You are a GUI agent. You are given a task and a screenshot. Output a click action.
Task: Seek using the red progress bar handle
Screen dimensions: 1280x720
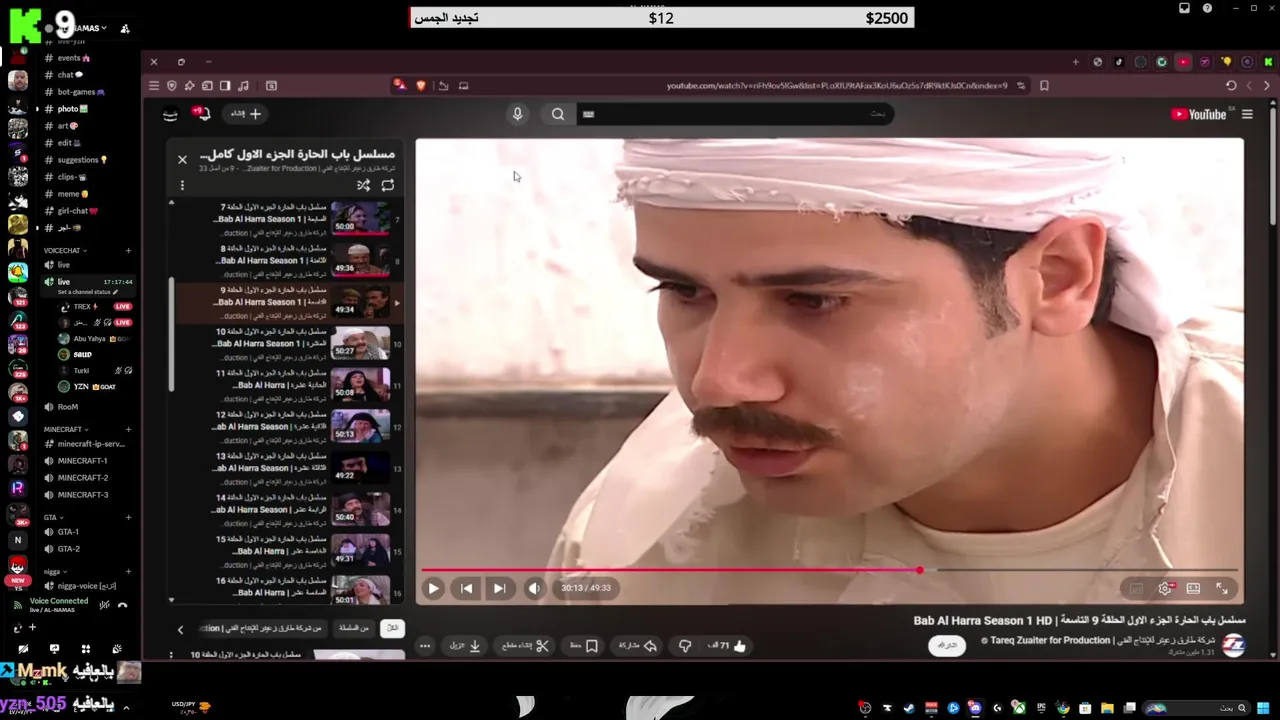click(x=920, y=570)
